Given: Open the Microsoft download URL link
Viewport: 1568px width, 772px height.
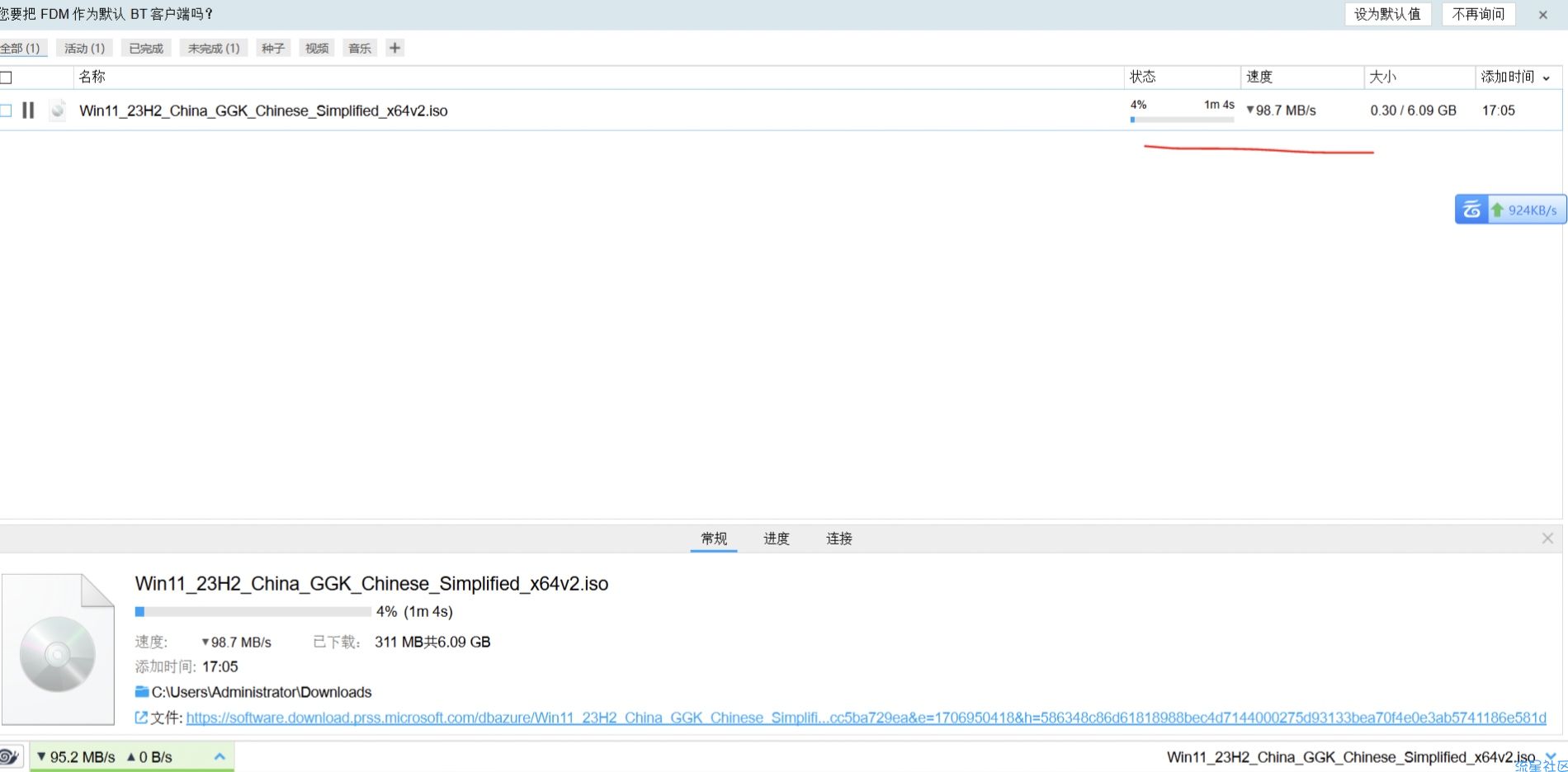Looking at the screenshot, I should pyautogui.click(x=866, y=718).
